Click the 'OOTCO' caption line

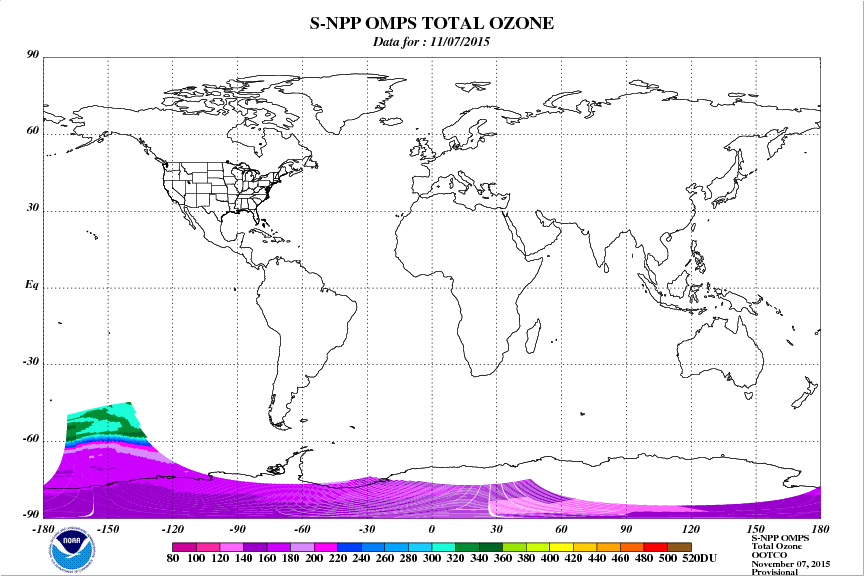[769, 555]
